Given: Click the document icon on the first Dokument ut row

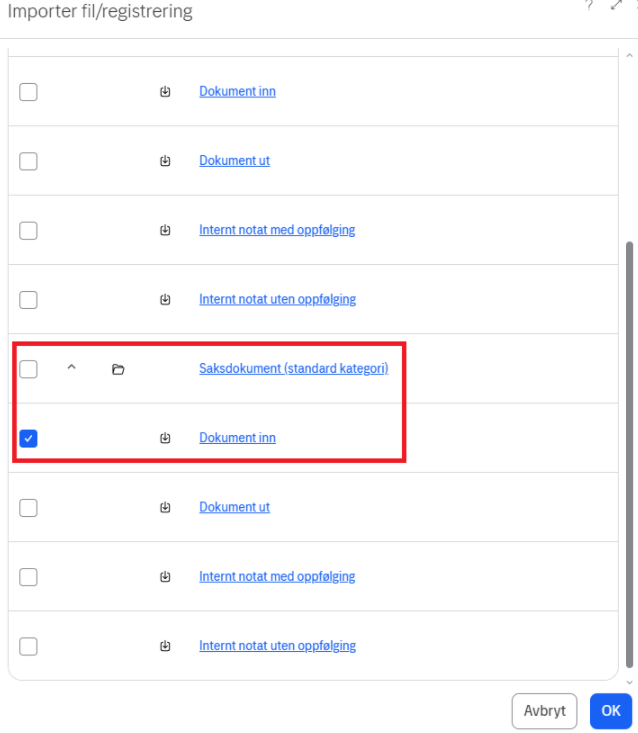Looking at the screenshot, I should tap(165, 161).
